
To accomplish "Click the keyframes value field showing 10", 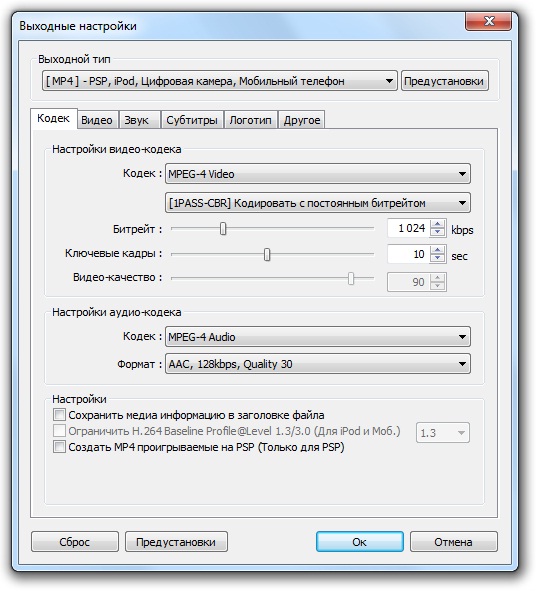I will [x=408, y=254].
